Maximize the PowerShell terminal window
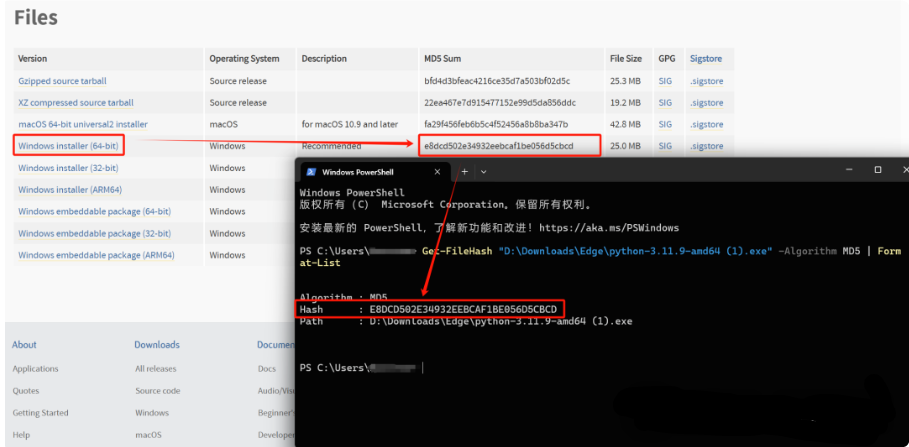The width and height of the screenshot is (909, 447). click(x=878, y=169)
